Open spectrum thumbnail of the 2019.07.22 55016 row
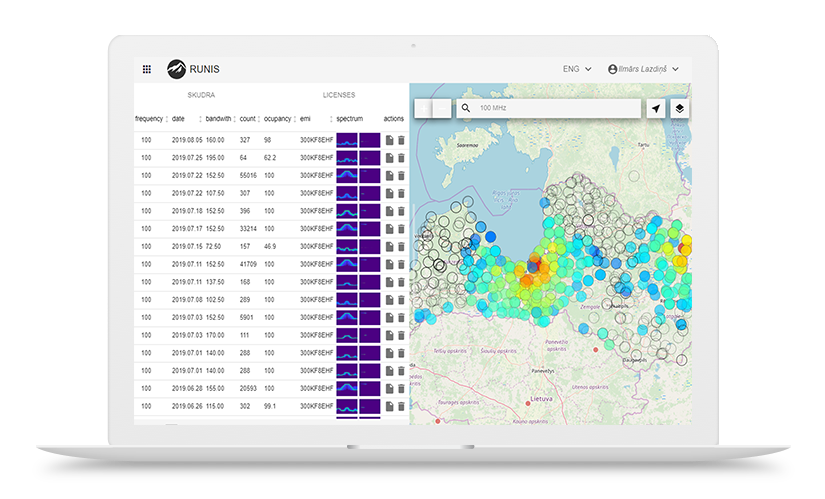The height and width of the screenshot is (499, 825). click(347, 176)
